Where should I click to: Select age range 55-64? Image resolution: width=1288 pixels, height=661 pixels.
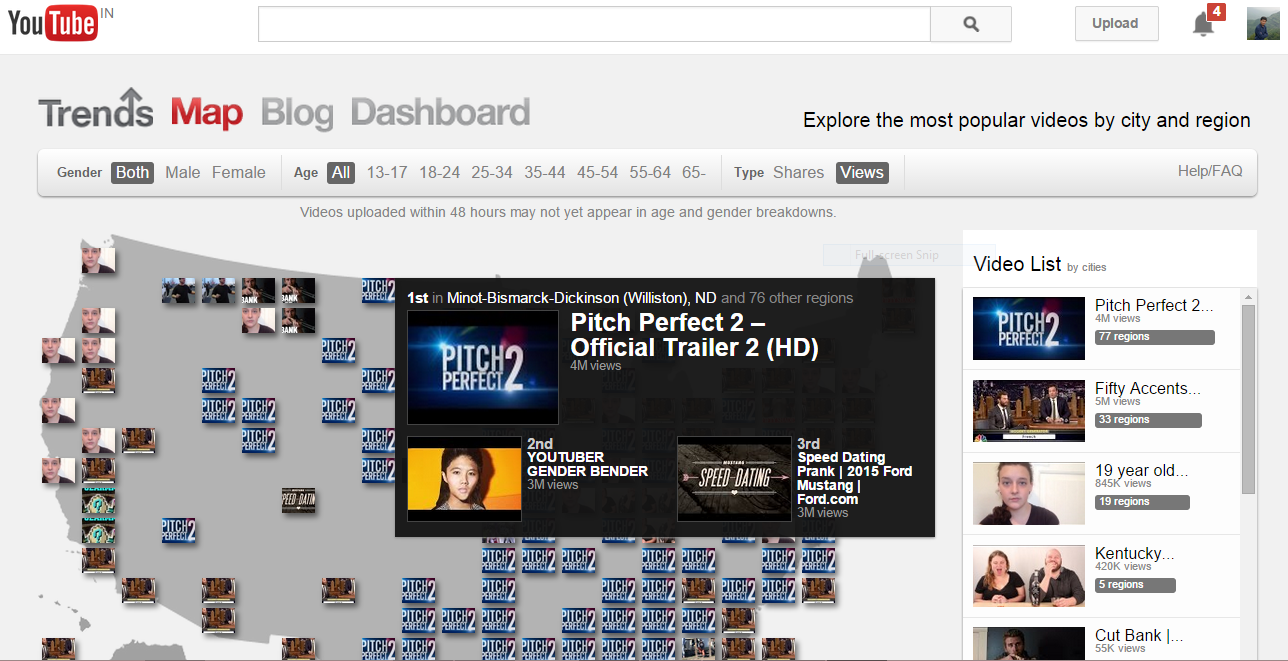point(650,172)
